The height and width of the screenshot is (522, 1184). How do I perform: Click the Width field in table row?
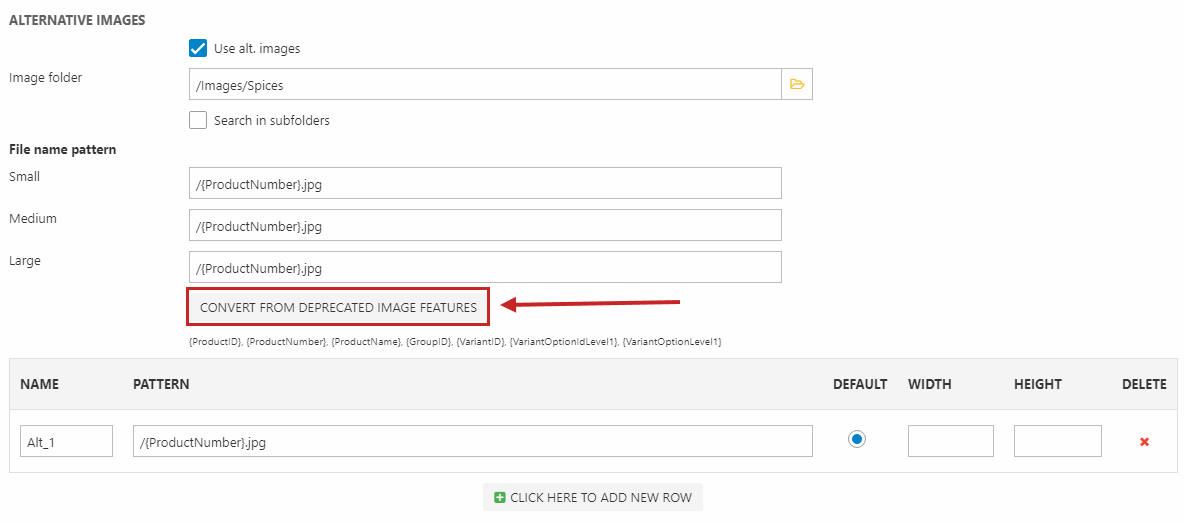[x=950, y=441]
